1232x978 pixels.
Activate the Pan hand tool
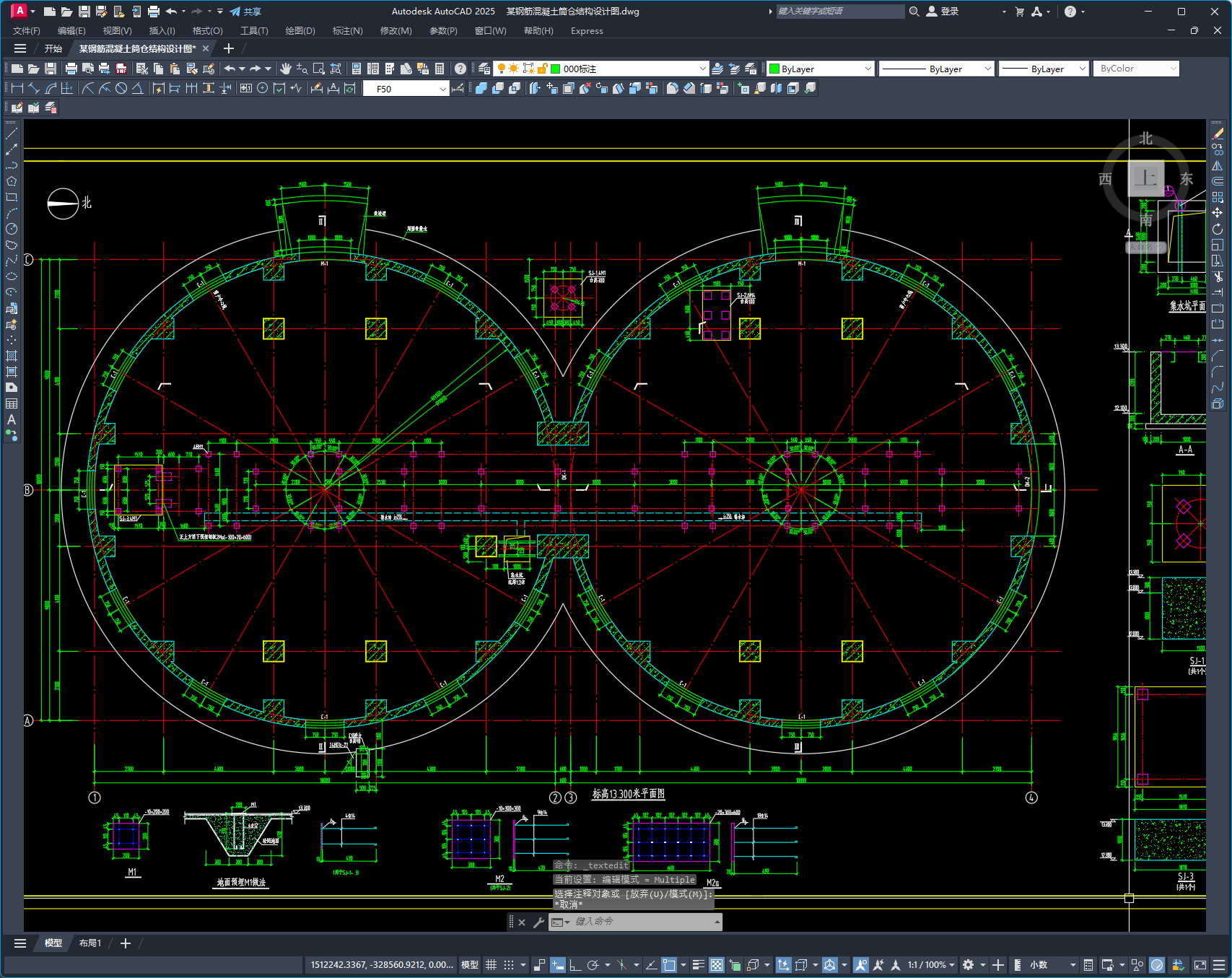click(286, 69)
